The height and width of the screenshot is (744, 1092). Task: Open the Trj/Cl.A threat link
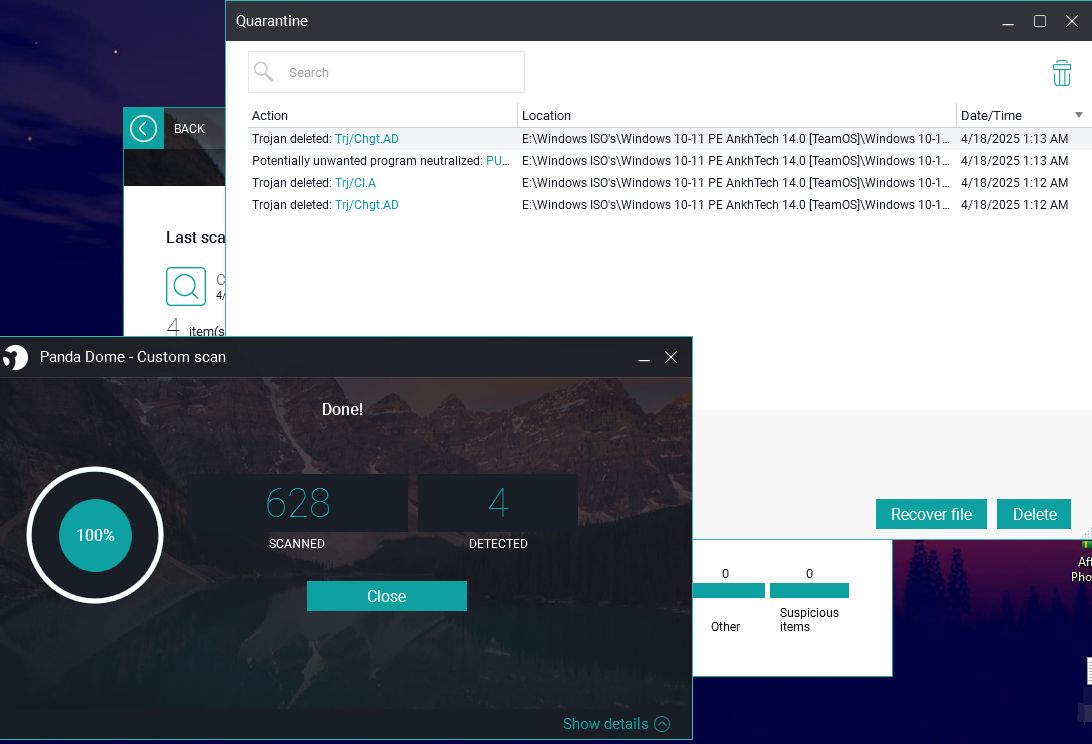(355, 183)
